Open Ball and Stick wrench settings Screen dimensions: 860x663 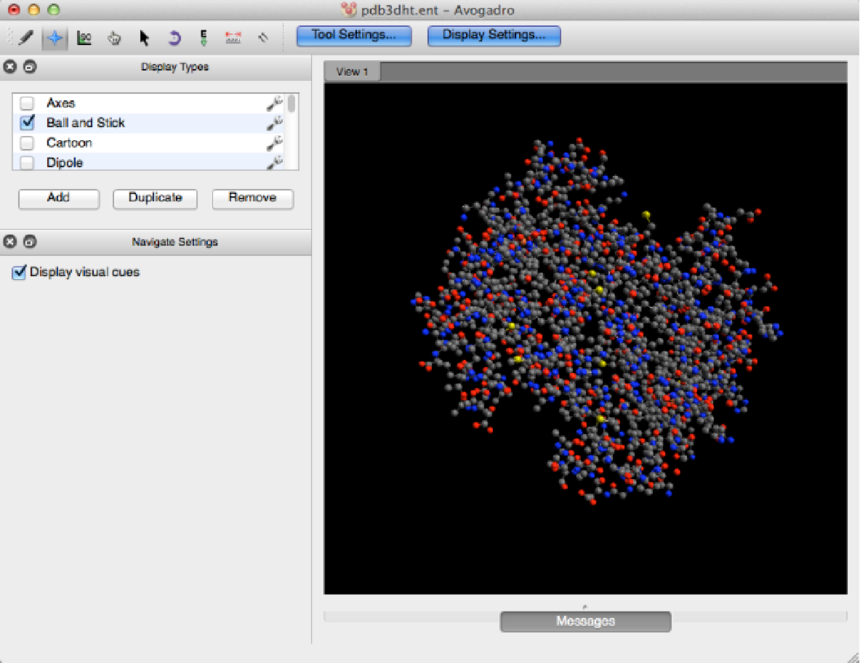point(275,123)
